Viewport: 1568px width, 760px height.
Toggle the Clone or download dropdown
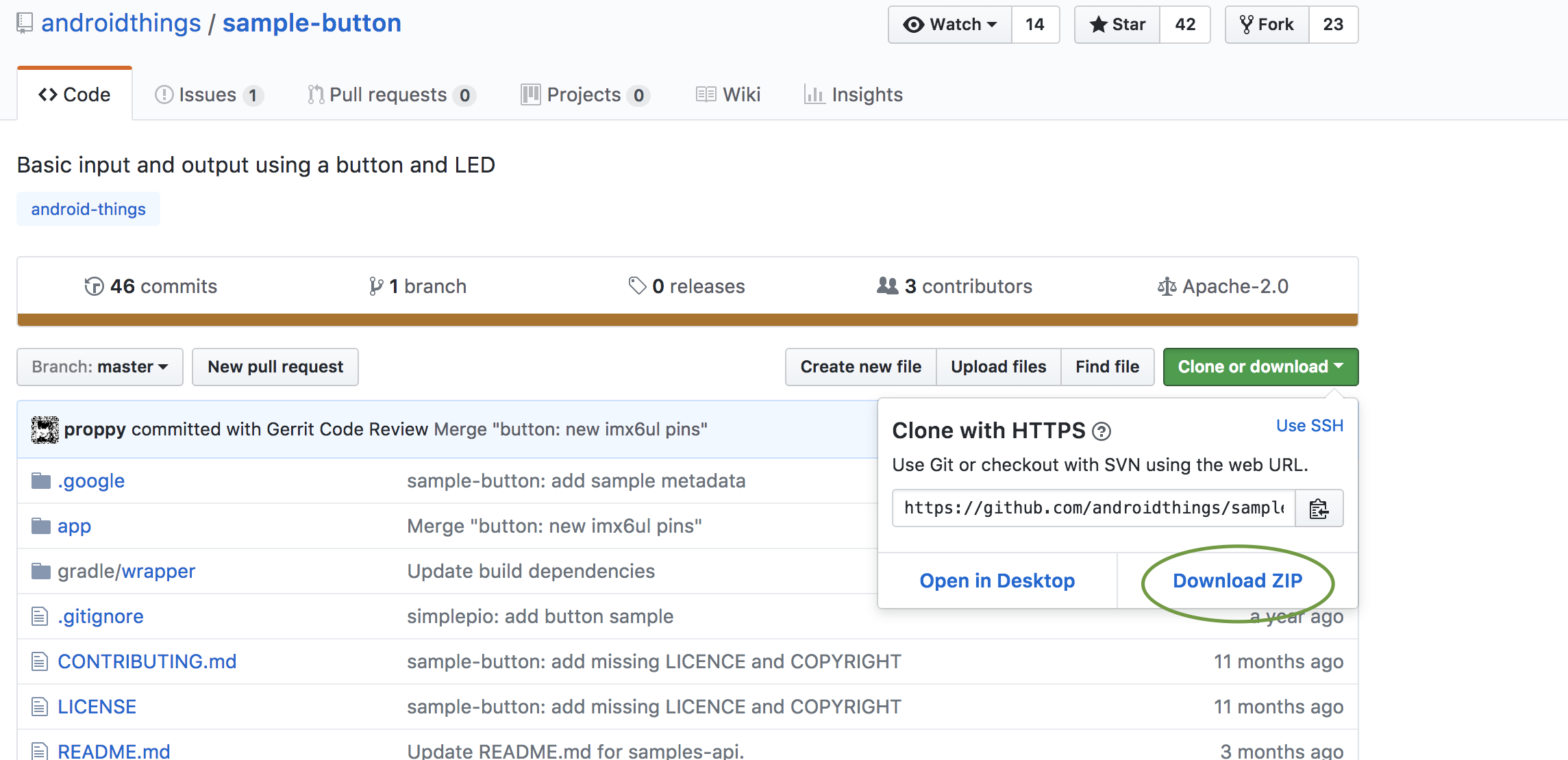pos(1260,367)
